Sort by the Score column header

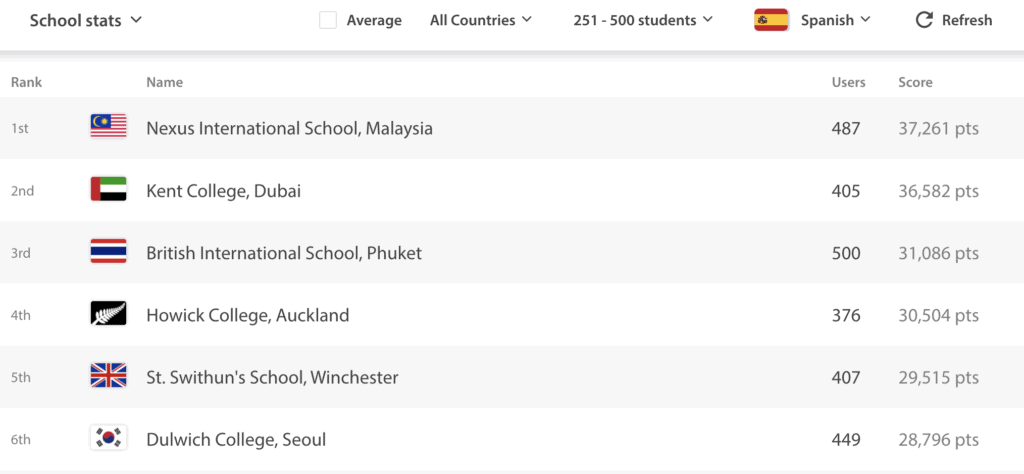[915, 82]
